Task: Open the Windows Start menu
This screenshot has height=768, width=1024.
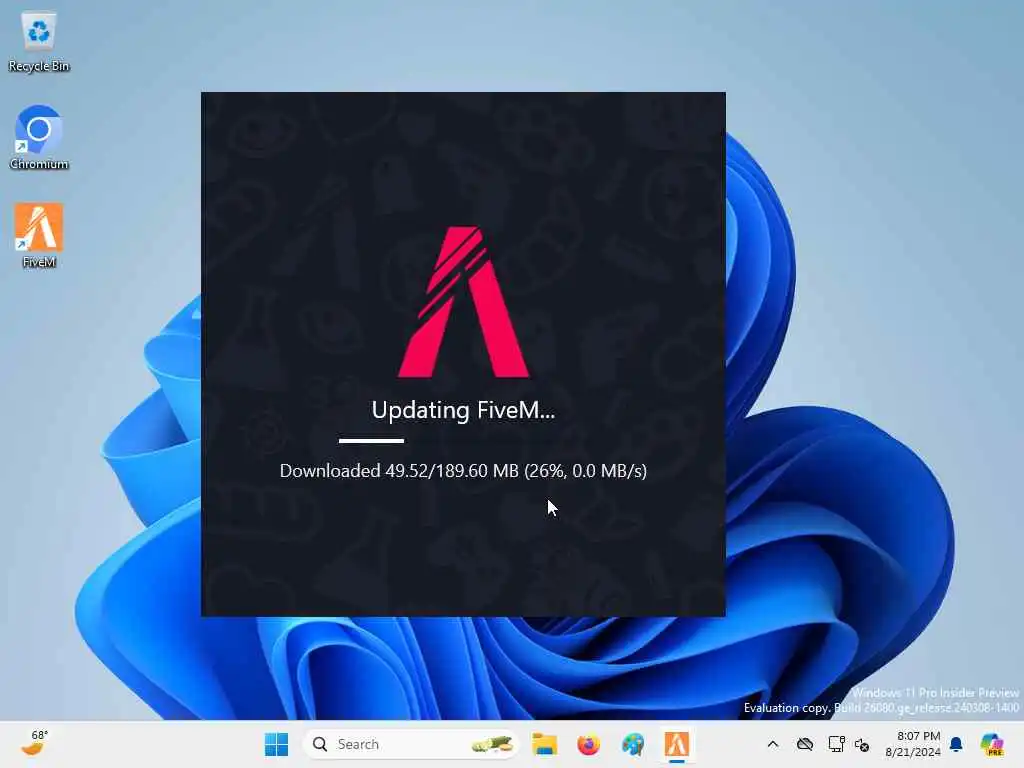Action: 276,744
